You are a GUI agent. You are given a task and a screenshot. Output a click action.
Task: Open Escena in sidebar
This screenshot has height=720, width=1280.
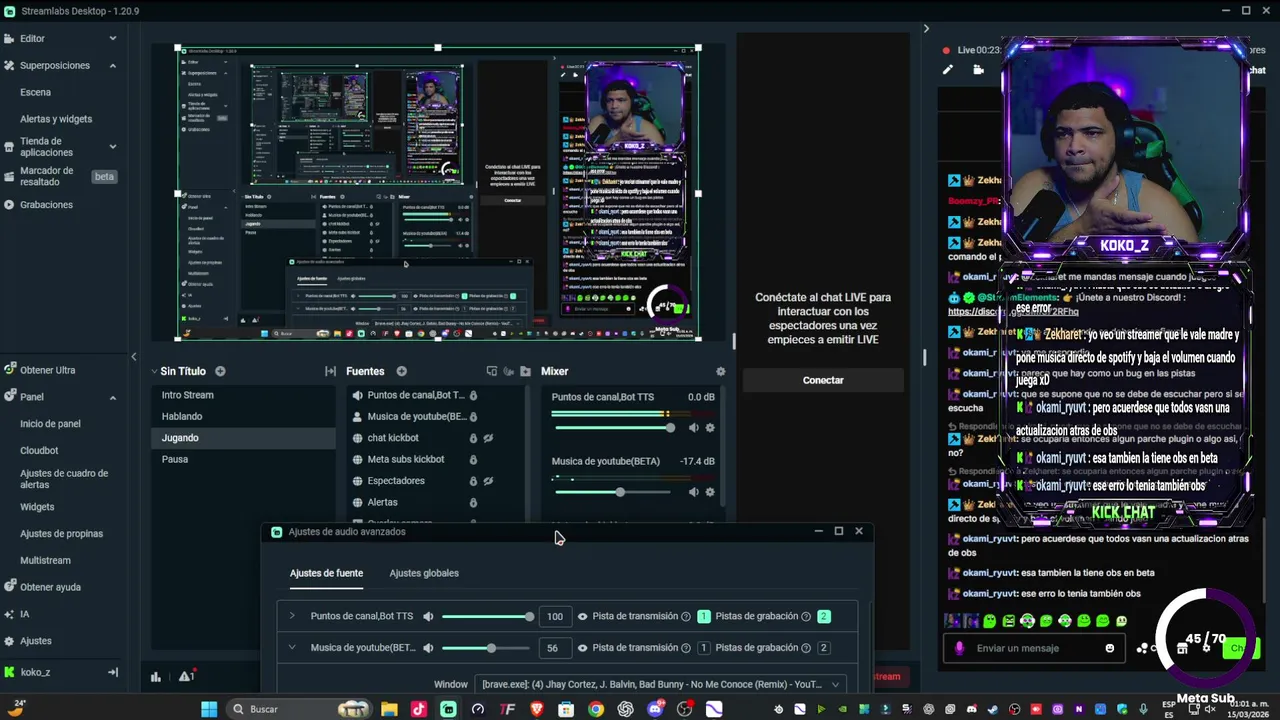35,92
